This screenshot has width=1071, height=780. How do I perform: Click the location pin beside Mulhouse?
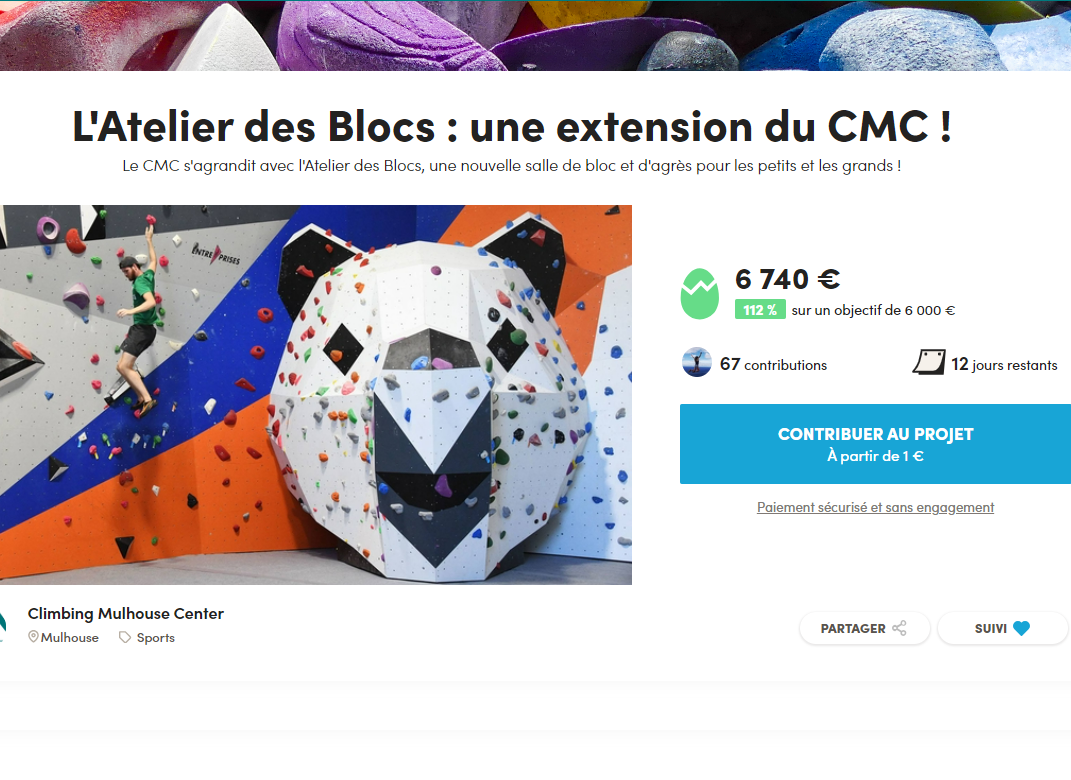(33, 637)
